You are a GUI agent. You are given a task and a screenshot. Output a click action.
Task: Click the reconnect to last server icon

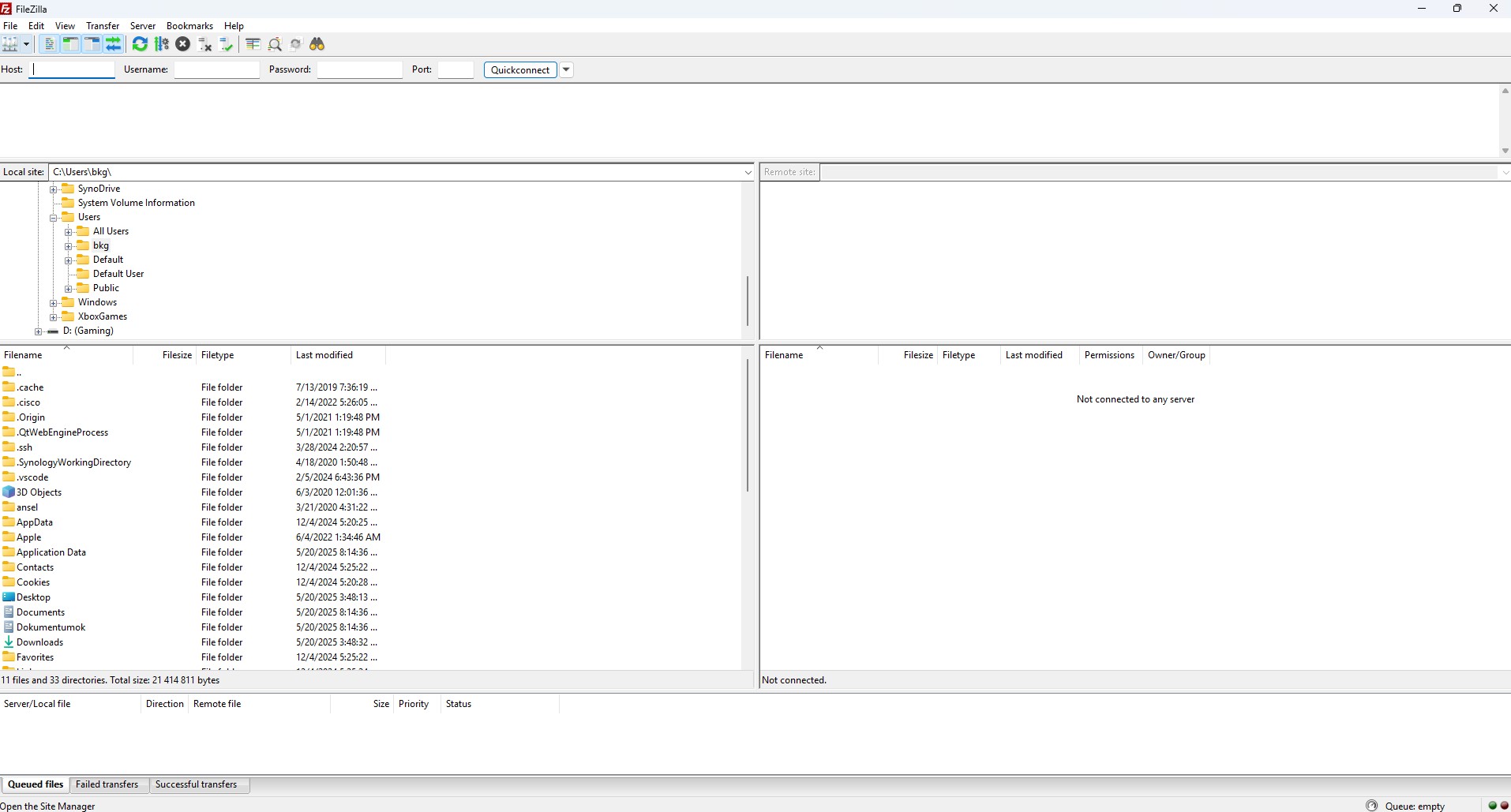(227, 44)
